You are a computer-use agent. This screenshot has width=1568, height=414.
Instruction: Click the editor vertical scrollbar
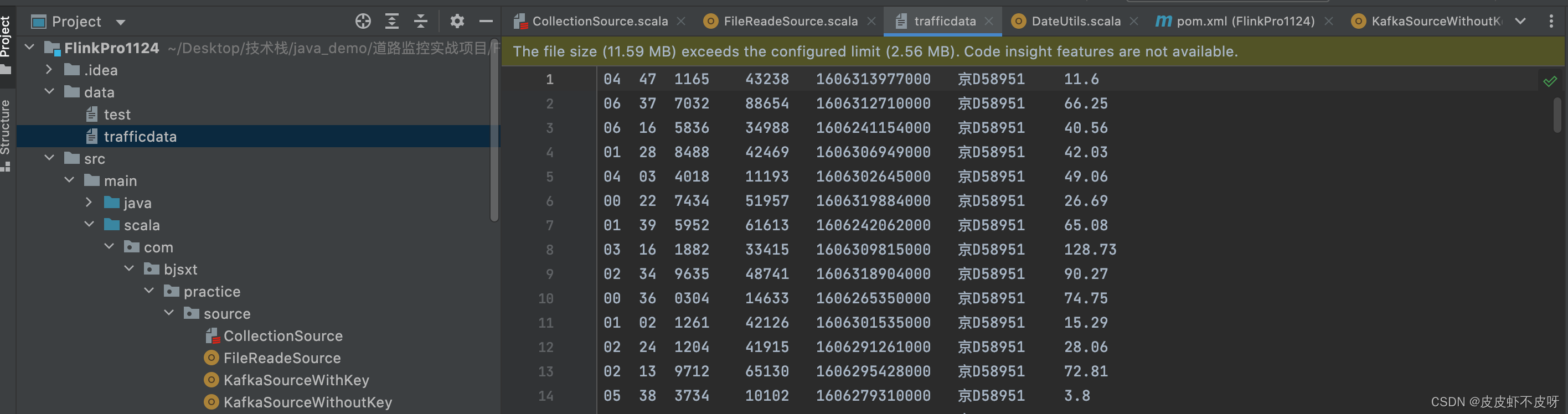(x=1557, y=115)
